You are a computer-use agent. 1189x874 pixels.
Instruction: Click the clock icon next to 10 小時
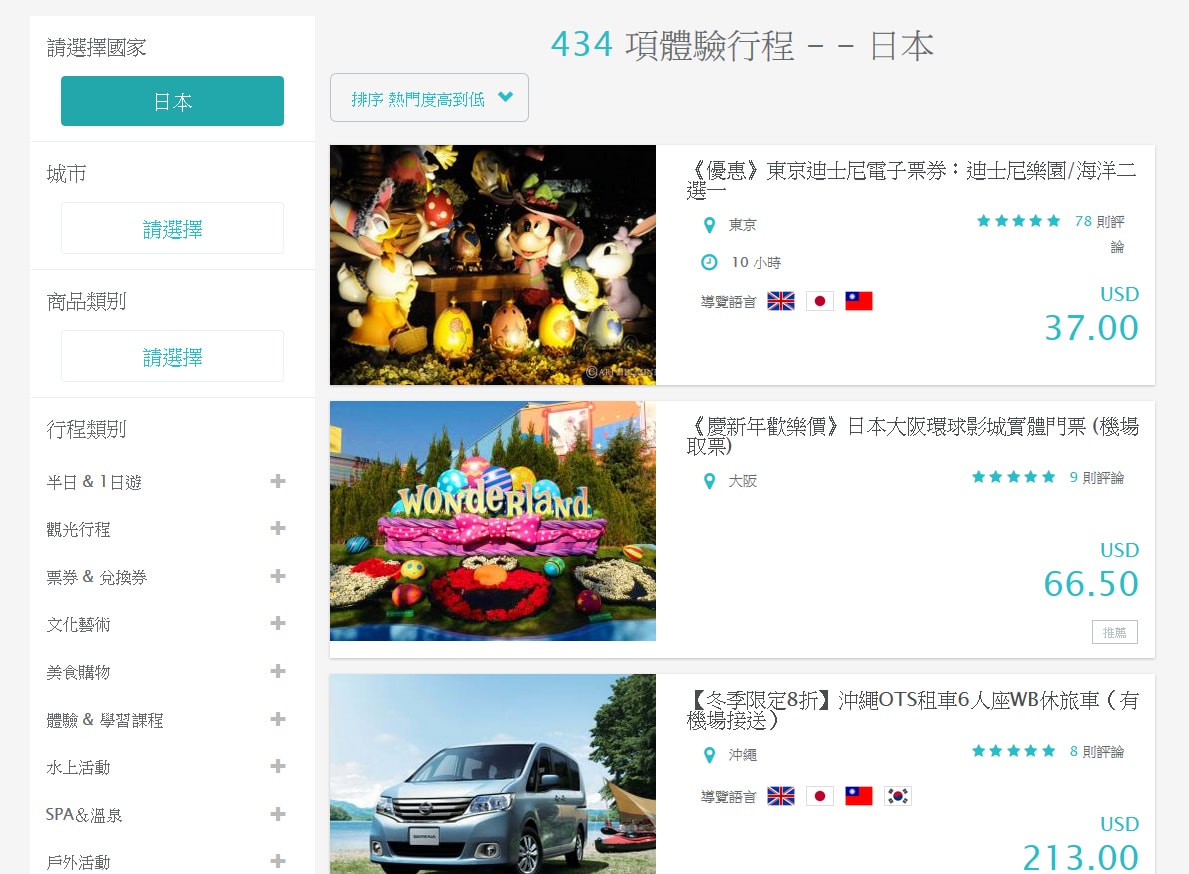709,262
